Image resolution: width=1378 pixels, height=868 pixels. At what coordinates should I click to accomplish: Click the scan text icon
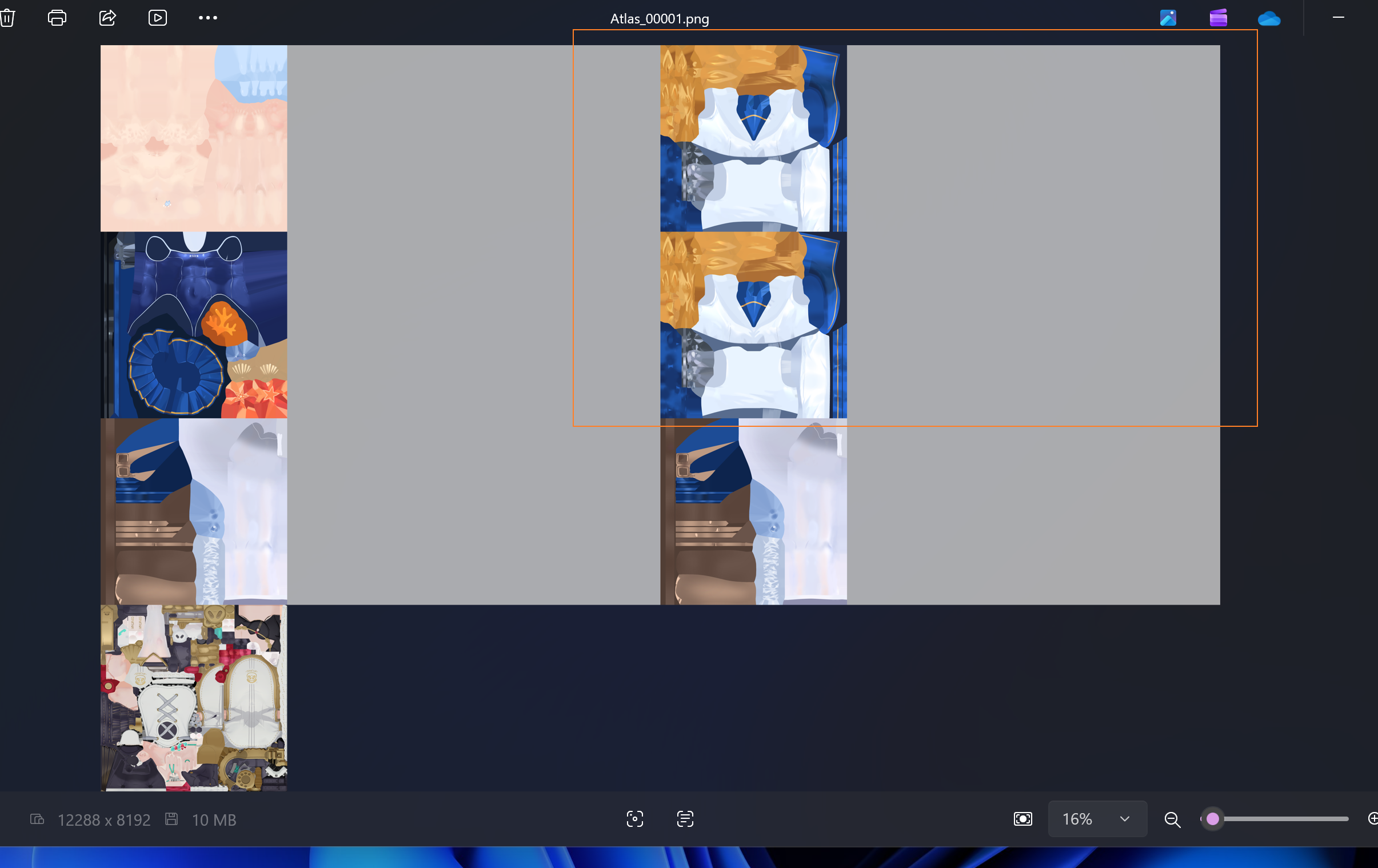point(685,819)
